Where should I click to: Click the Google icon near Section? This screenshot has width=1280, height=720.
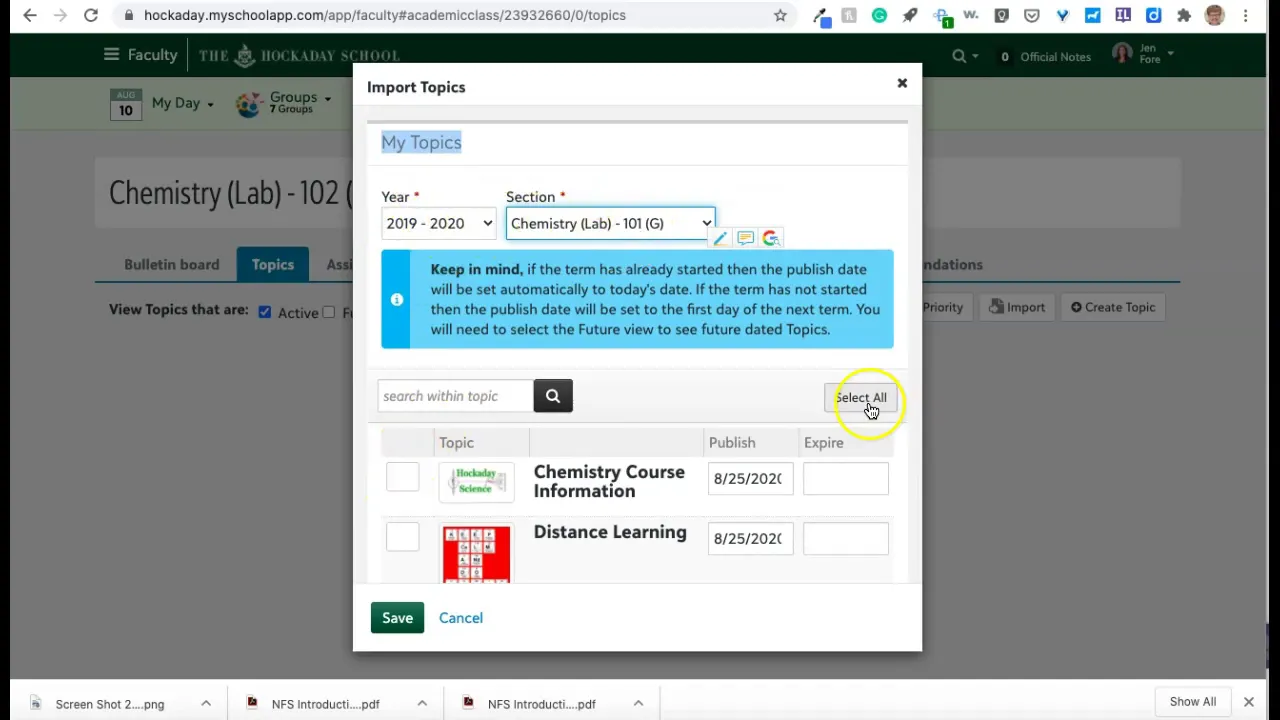pos(770,238)
